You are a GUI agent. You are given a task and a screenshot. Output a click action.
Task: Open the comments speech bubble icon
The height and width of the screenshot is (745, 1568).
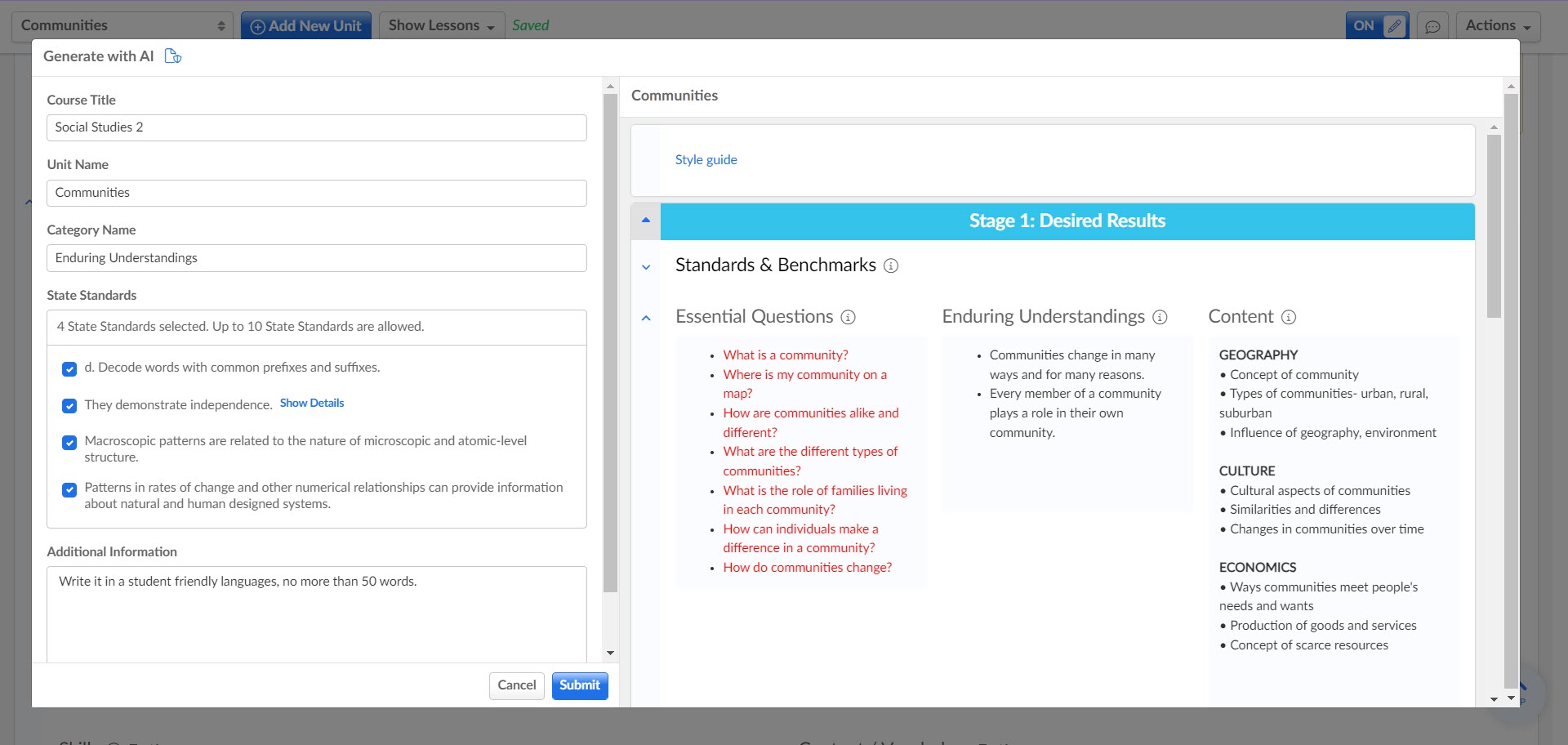coord(1432,26)
